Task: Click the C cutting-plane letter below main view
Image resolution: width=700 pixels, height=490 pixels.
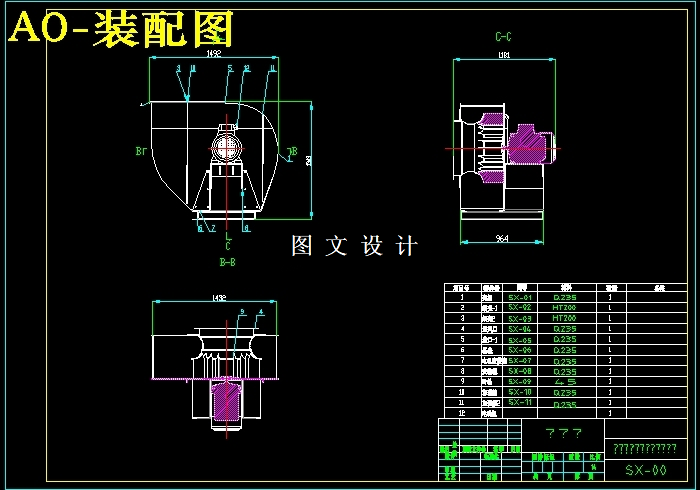Action: [228, 246]
